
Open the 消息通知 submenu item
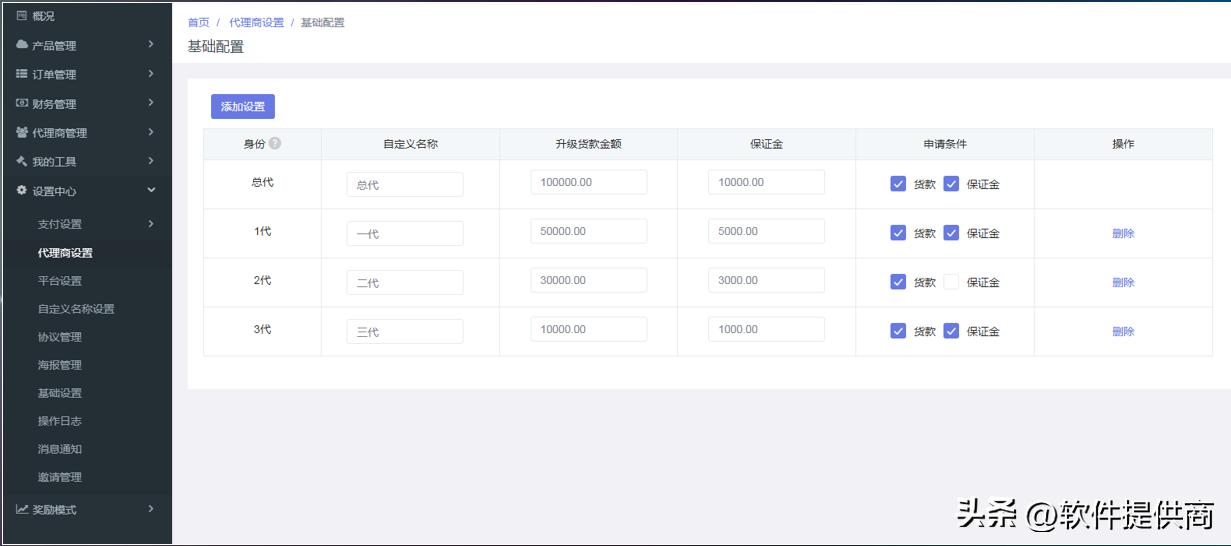(60, 449)
